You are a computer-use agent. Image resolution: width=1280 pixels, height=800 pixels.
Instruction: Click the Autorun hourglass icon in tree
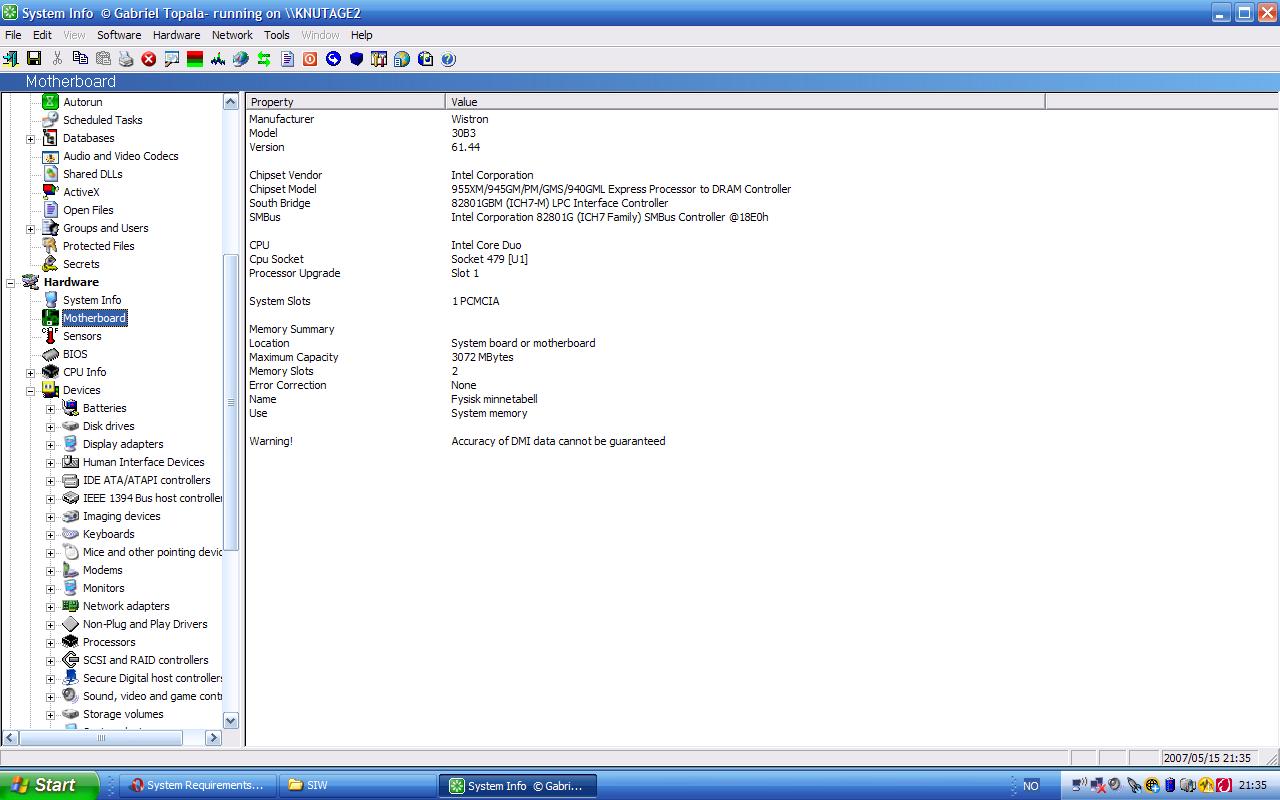coord(50,102)
